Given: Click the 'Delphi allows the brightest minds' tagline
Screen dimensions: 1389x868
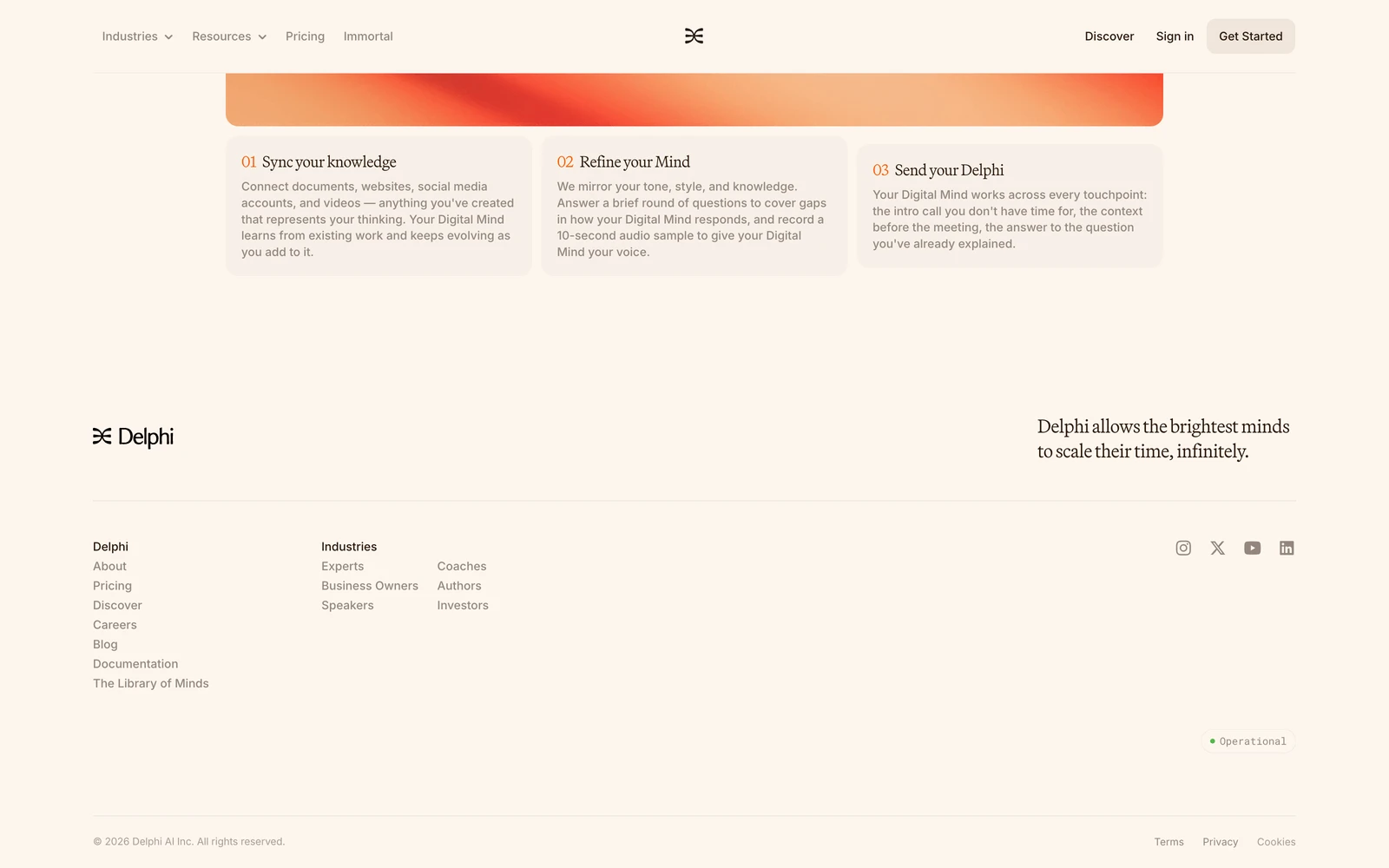Looking at the screenshot, I should coord(1163,438).
